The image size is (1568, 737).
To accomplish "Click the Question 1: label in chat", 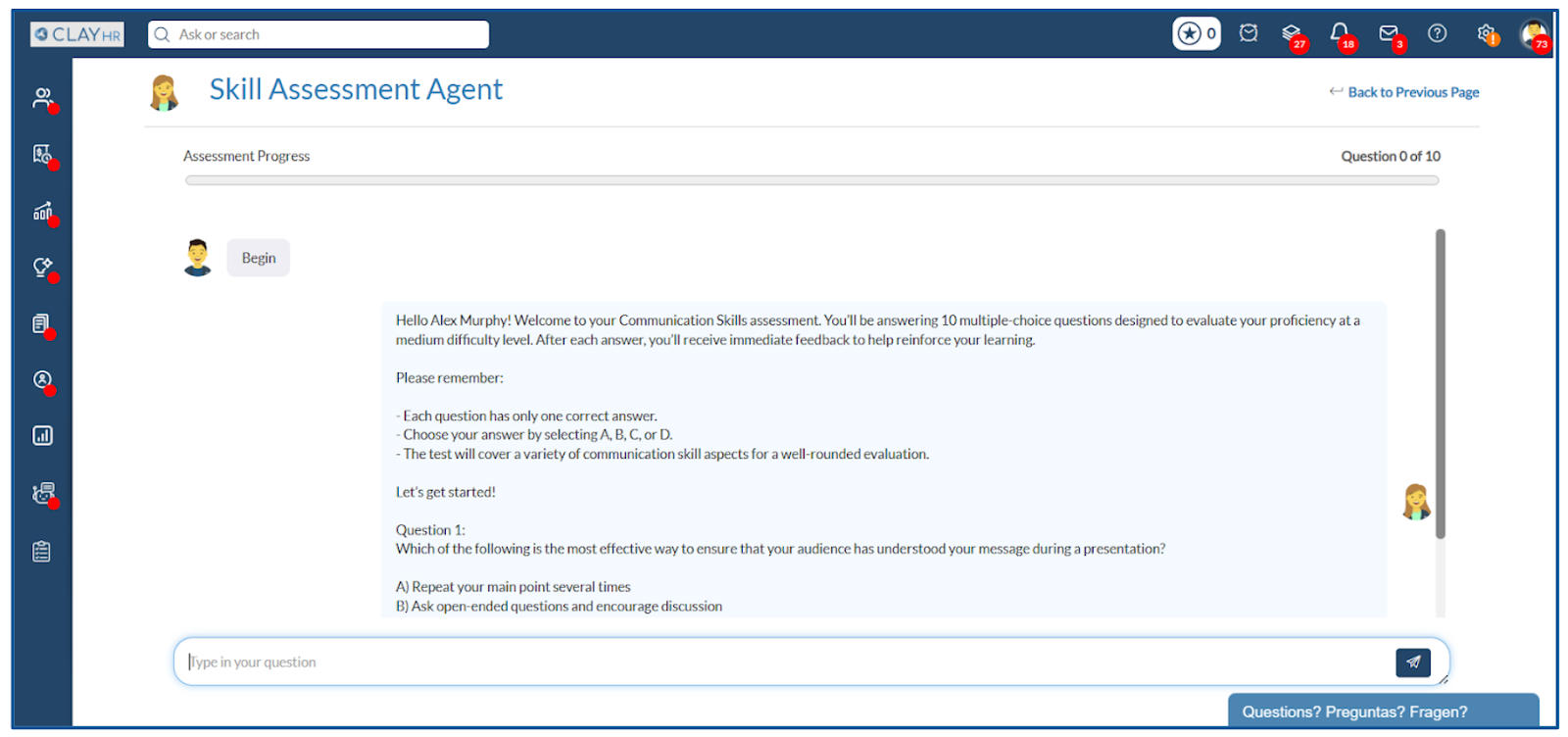I will (430, 530).
